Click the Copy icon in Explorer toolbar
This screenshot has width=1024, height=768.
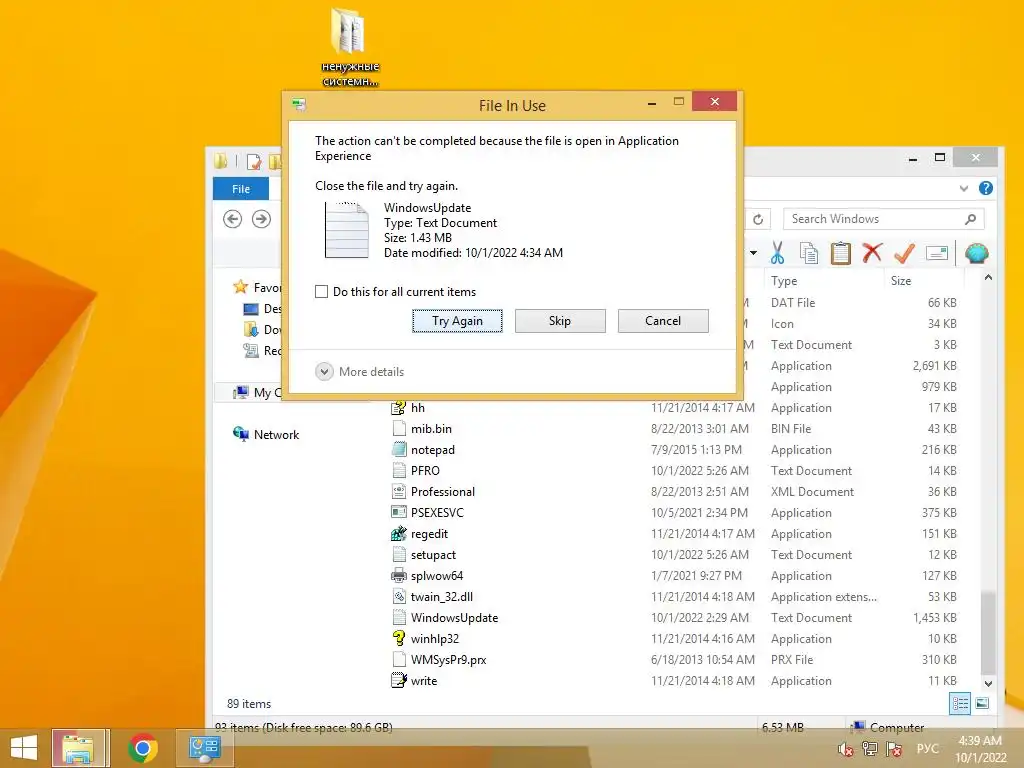[x=809, y=253]
